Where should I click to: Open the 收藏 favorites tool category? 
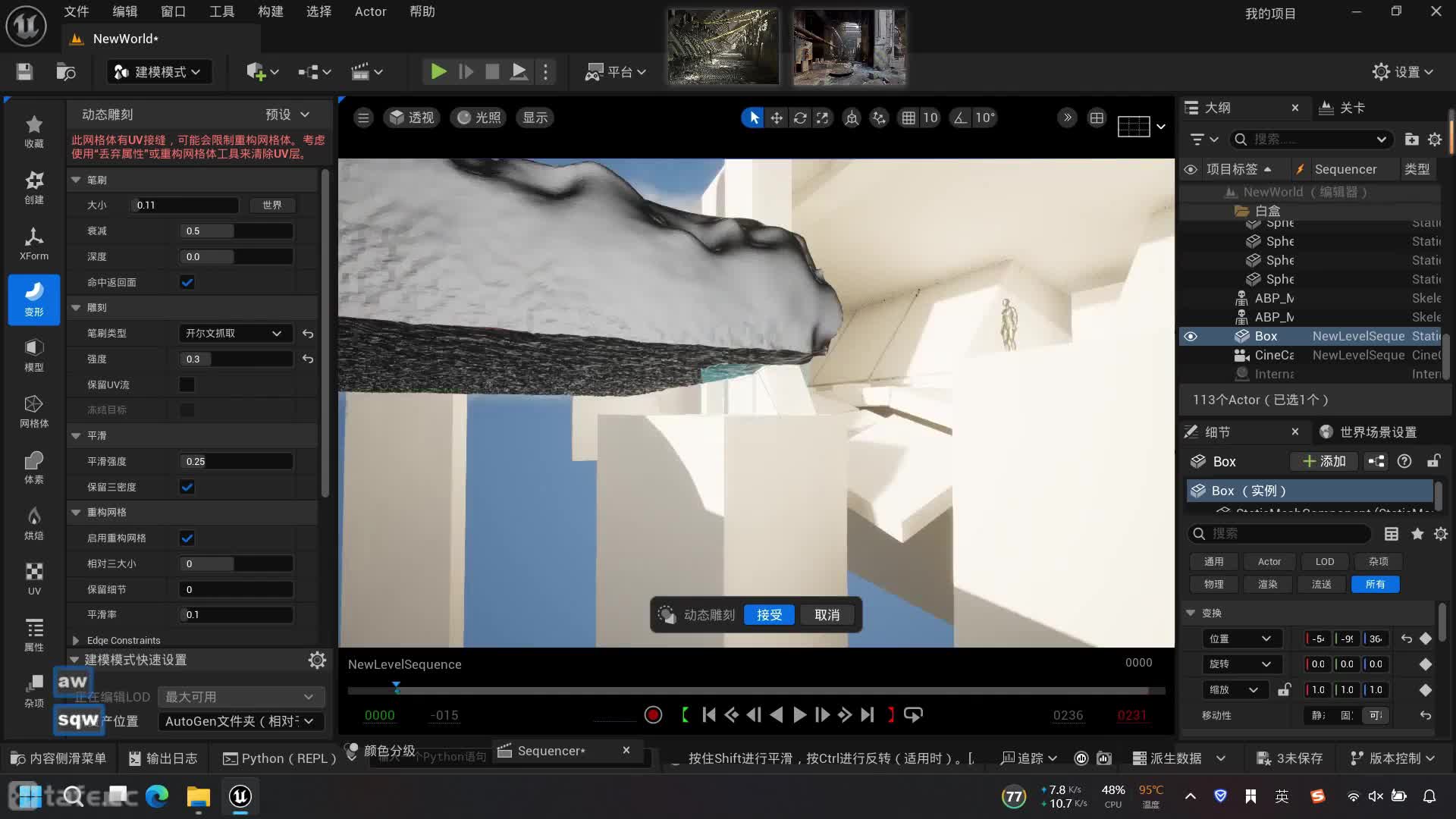[x=34, y=131]
